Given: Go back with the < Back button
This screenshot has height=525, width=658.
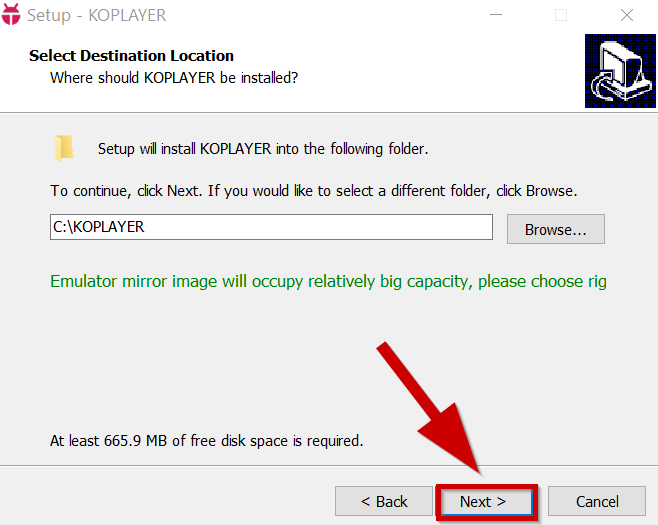Looking at the screenshot, I should pos(384,501).
